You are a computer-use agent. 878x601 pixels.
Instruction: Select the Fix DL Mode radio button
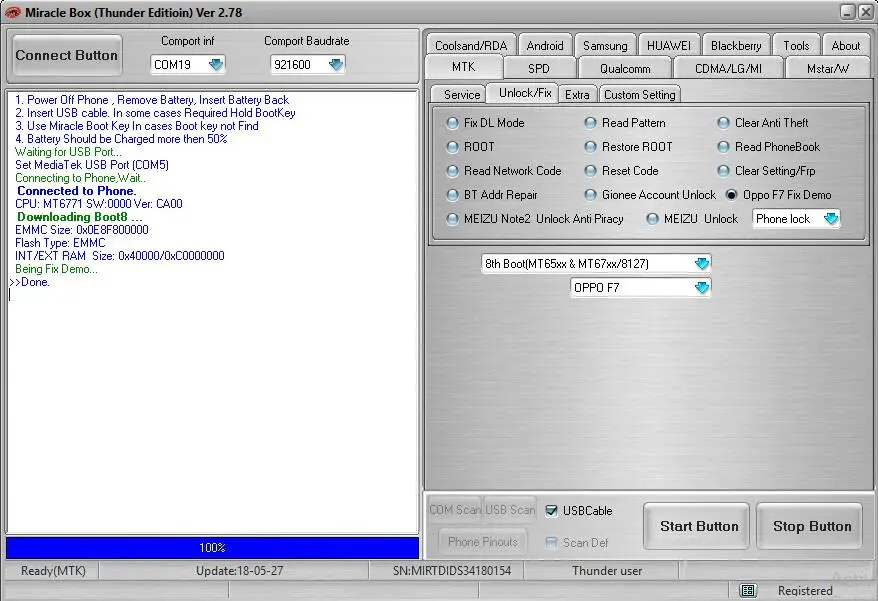(x=452, y=123)
